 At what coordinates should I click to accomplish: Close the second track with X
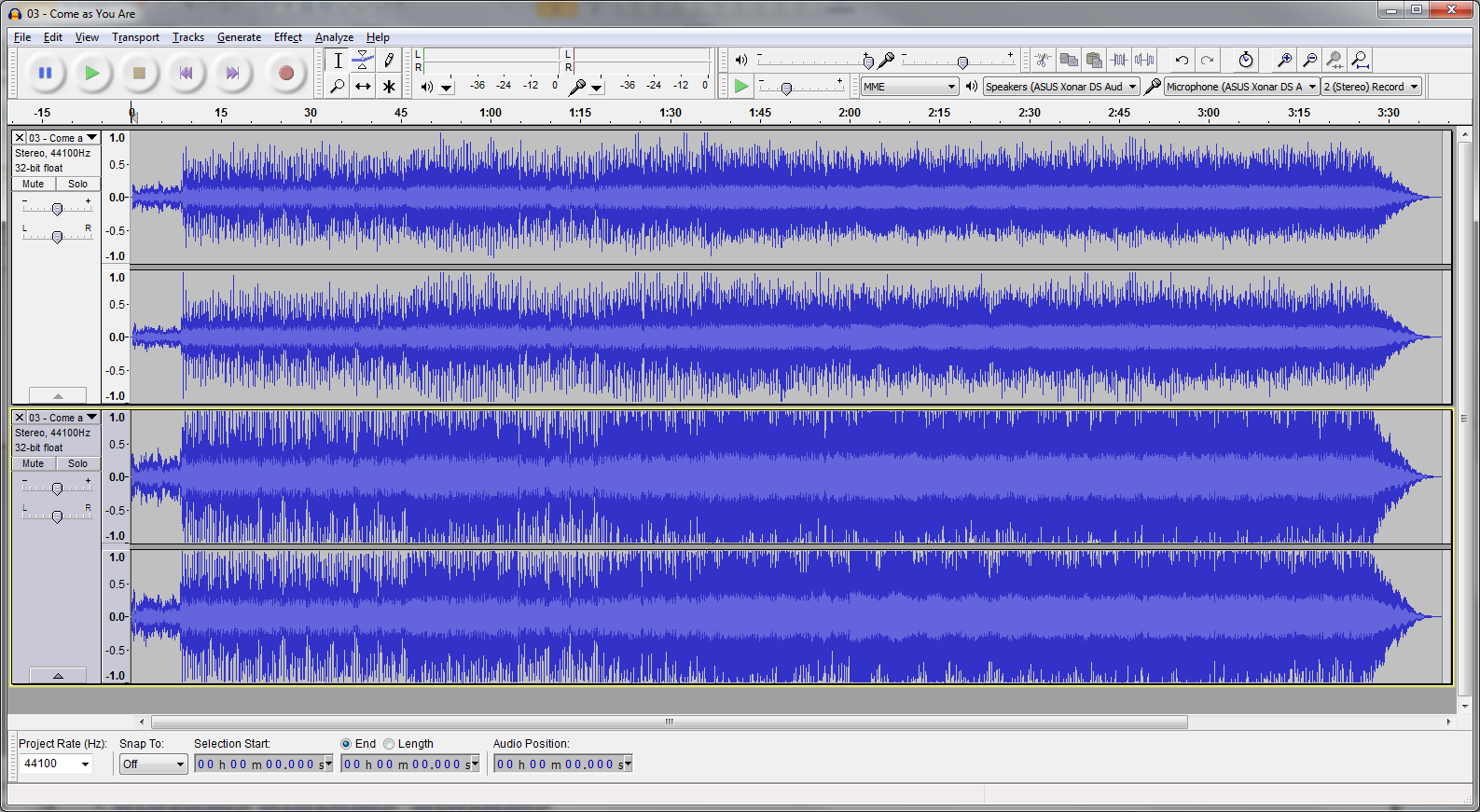pyautogui.click(x=20, y=417)
